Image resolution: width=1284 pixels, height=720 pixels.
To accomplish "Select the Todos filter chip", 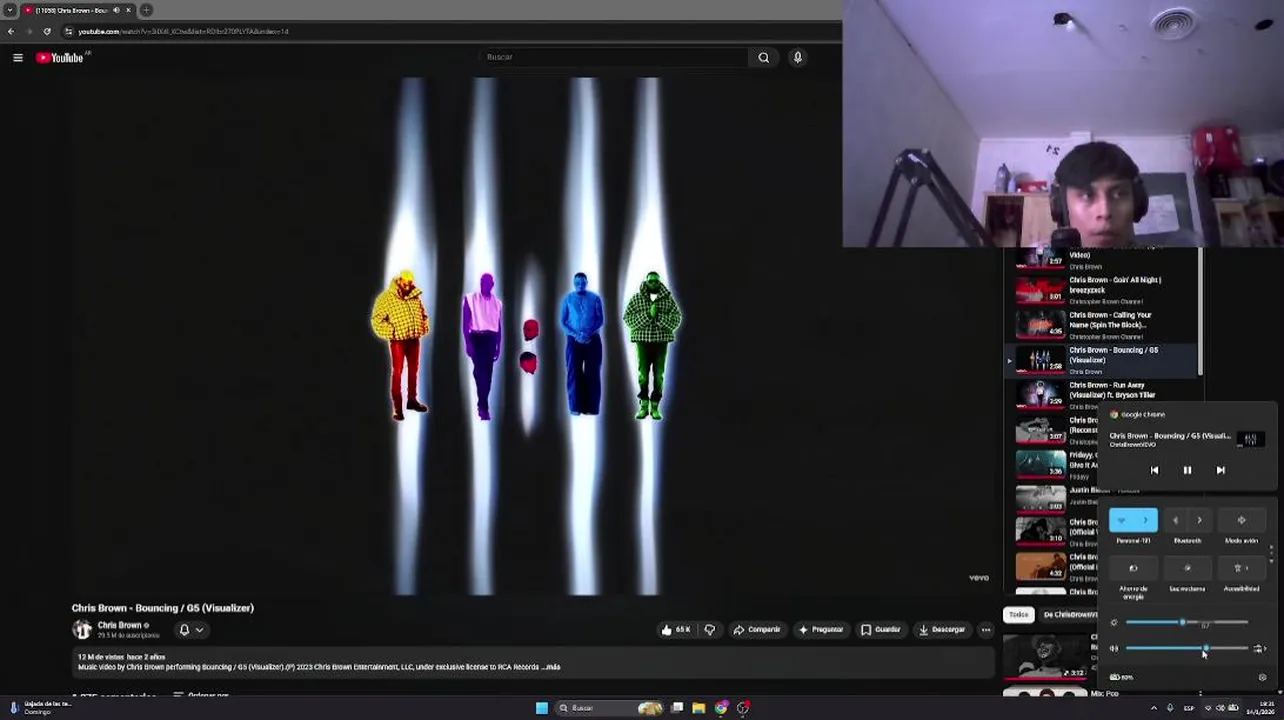I will (x=1019, y=615).
